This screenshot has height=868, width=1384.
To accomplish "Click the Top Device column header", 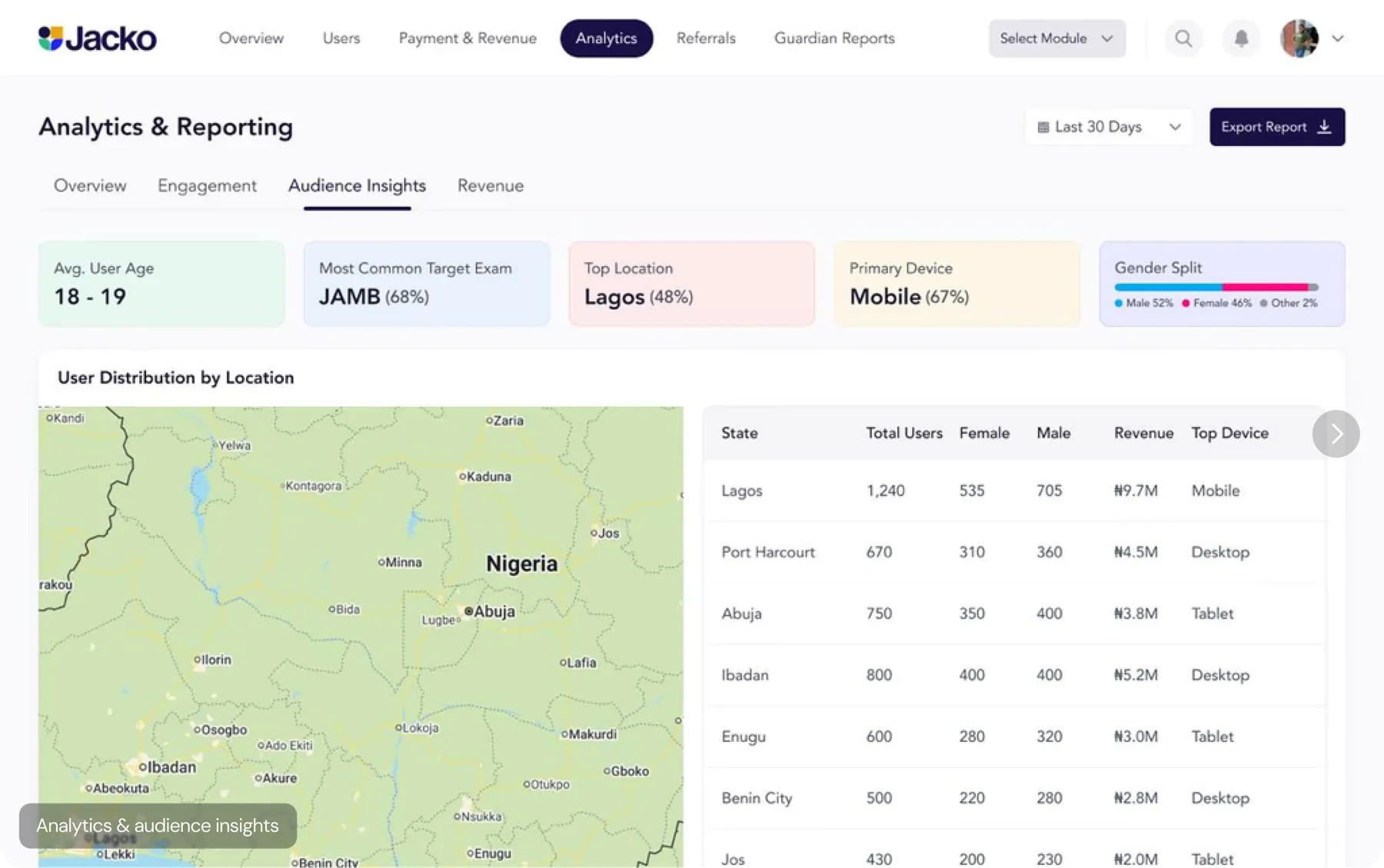I will pyautogui.click(x=1230, y=434).
